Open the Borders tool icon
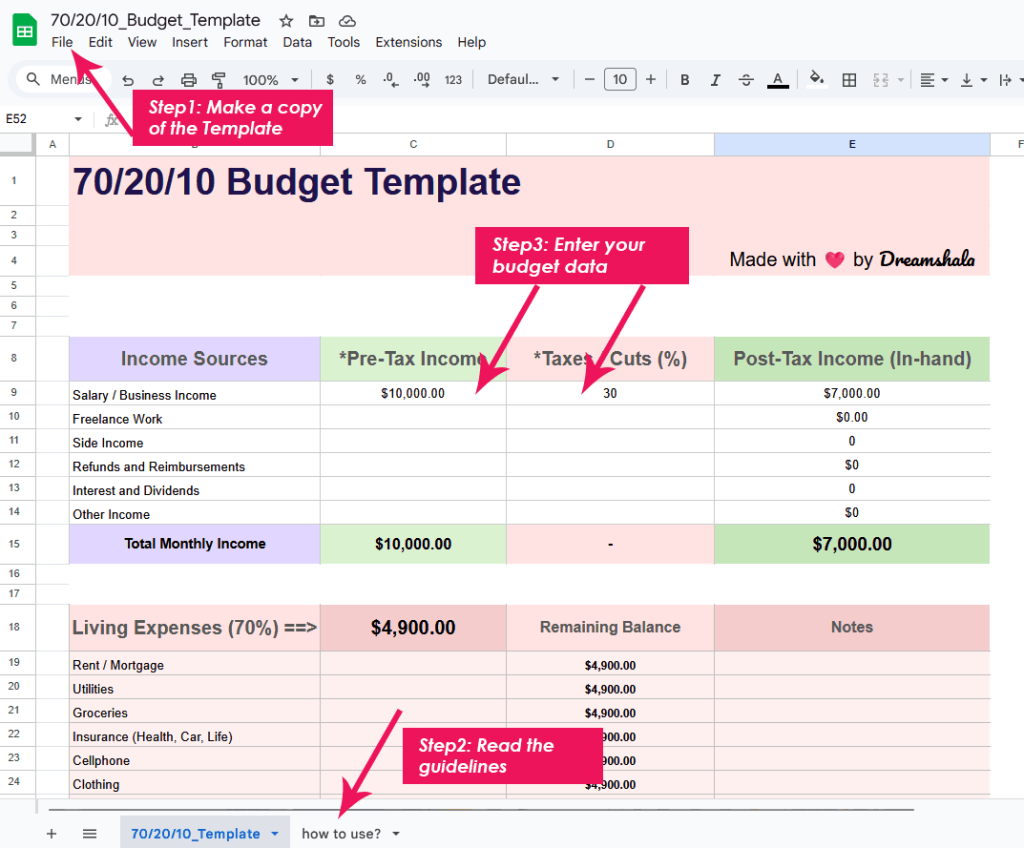 click(849, 79)
